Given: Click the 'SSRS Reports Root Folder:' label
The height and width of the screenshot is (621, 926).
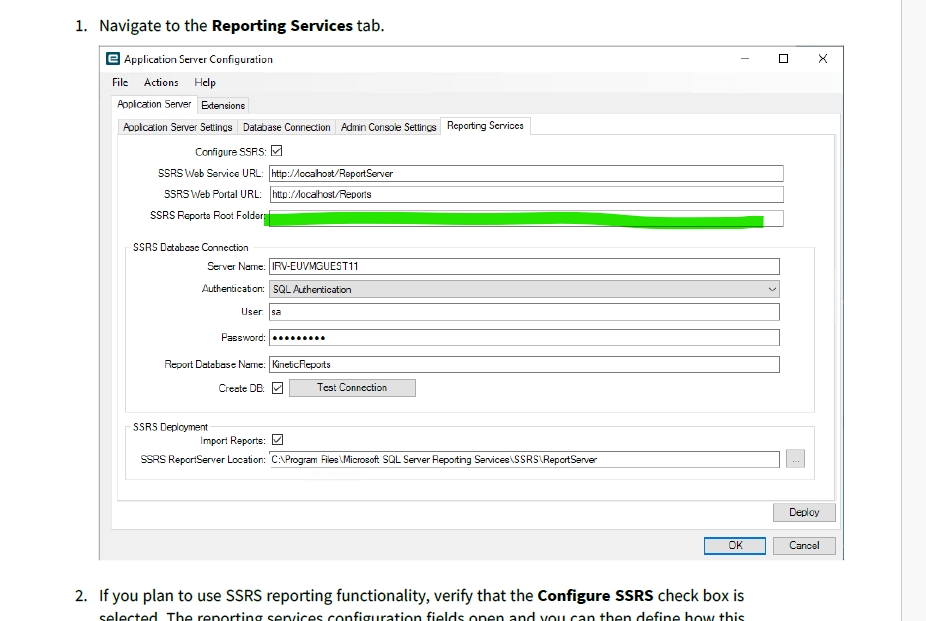Looking at the screenshot, I should click(x=207, y=215).
